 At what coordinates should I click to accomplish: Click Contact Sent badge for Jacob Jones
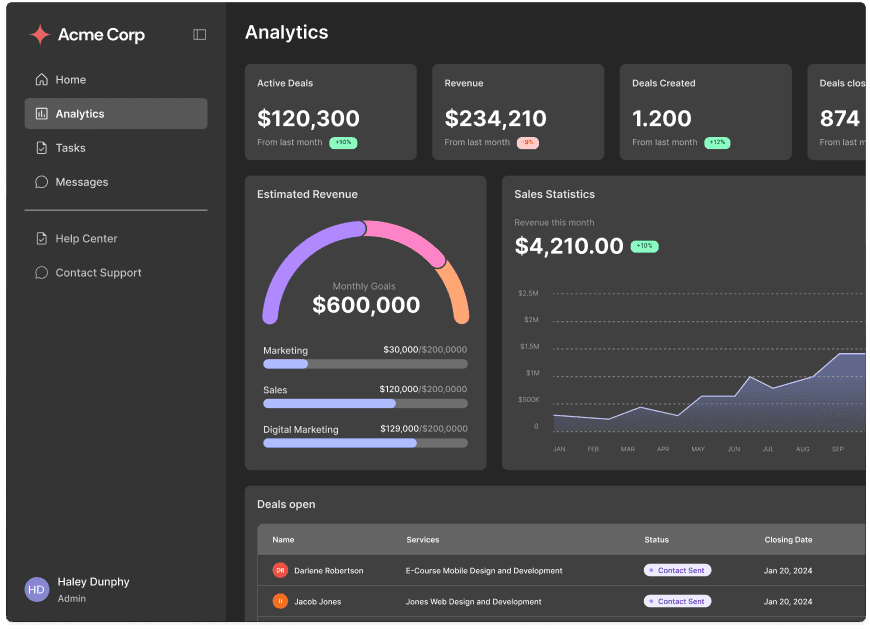pyautogui.click(x=677, y=601)
